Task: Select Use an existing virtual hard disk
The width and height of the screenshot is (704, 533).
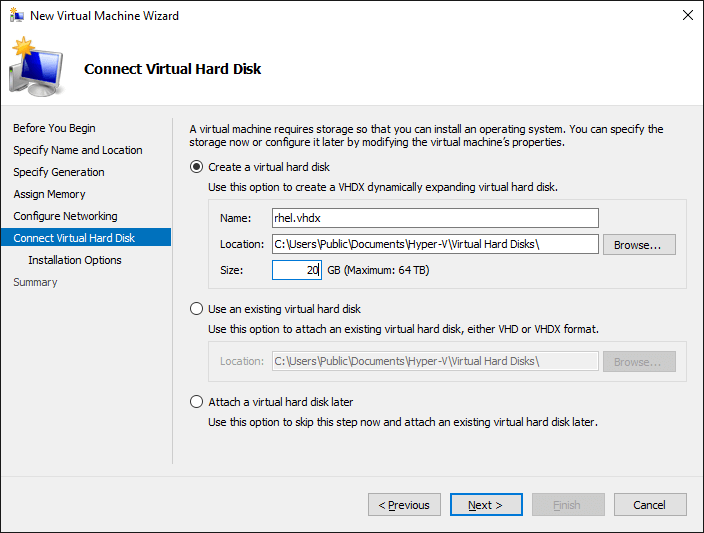Action: (x=196, y=309)
